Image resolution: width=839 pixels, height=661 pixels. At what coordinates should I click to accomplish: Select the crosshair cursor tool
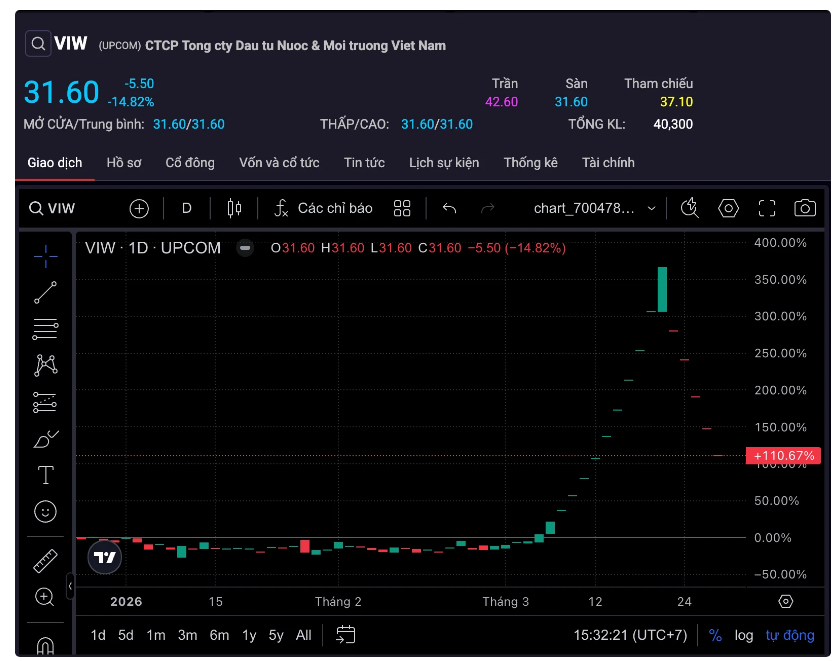(45, 256)
